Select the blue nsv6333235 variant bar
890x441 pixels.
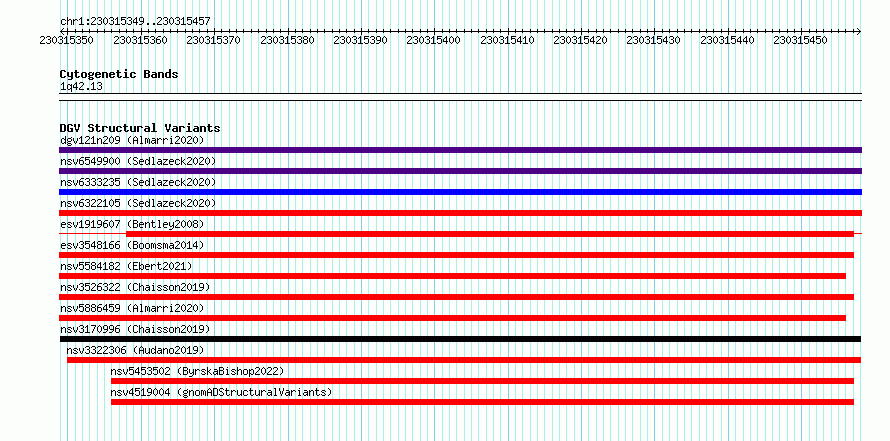pyautogui.click(x=460, y=192)
